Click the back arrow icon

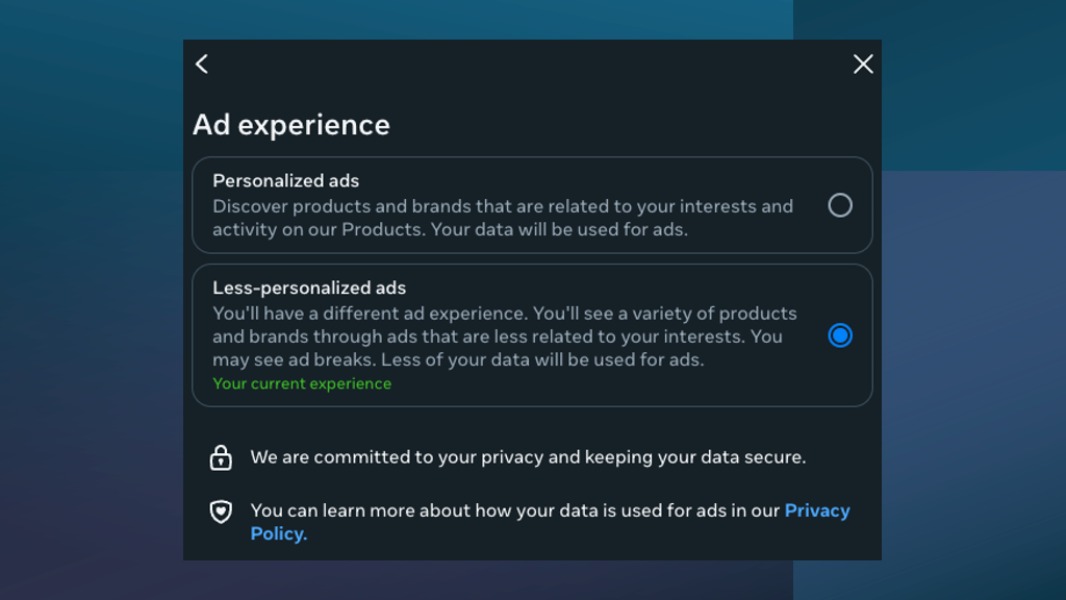coord(202,64)
